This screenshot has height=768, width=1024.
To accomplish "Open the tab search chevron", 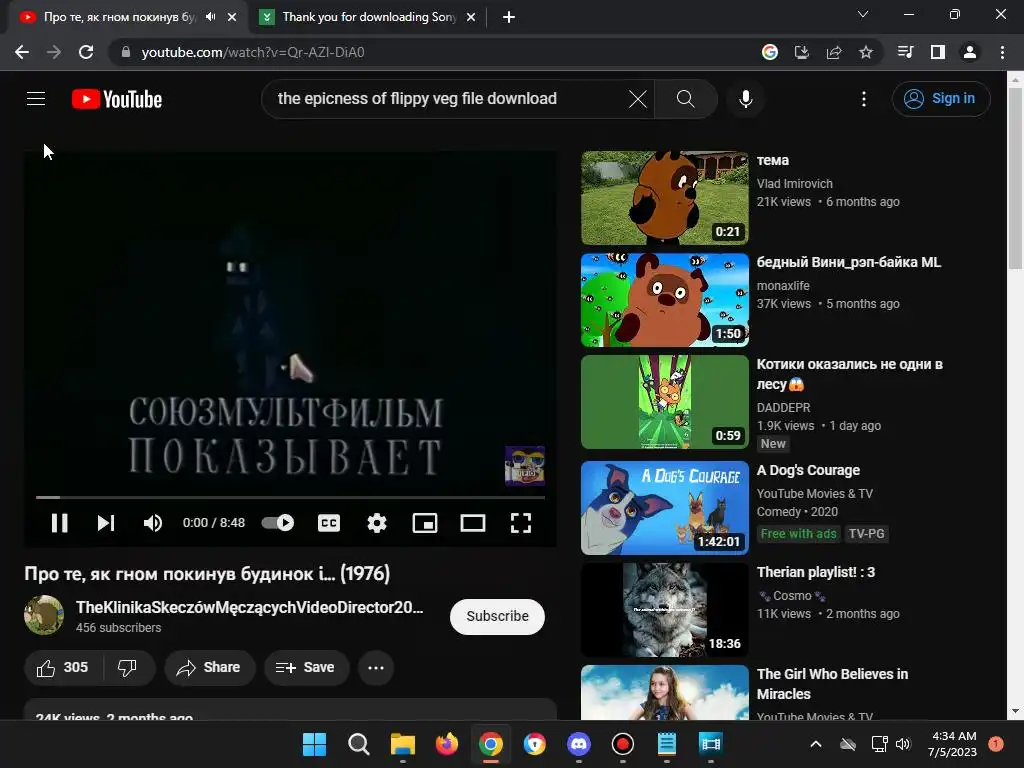I will pyautogui.click(x=863, y=14).
